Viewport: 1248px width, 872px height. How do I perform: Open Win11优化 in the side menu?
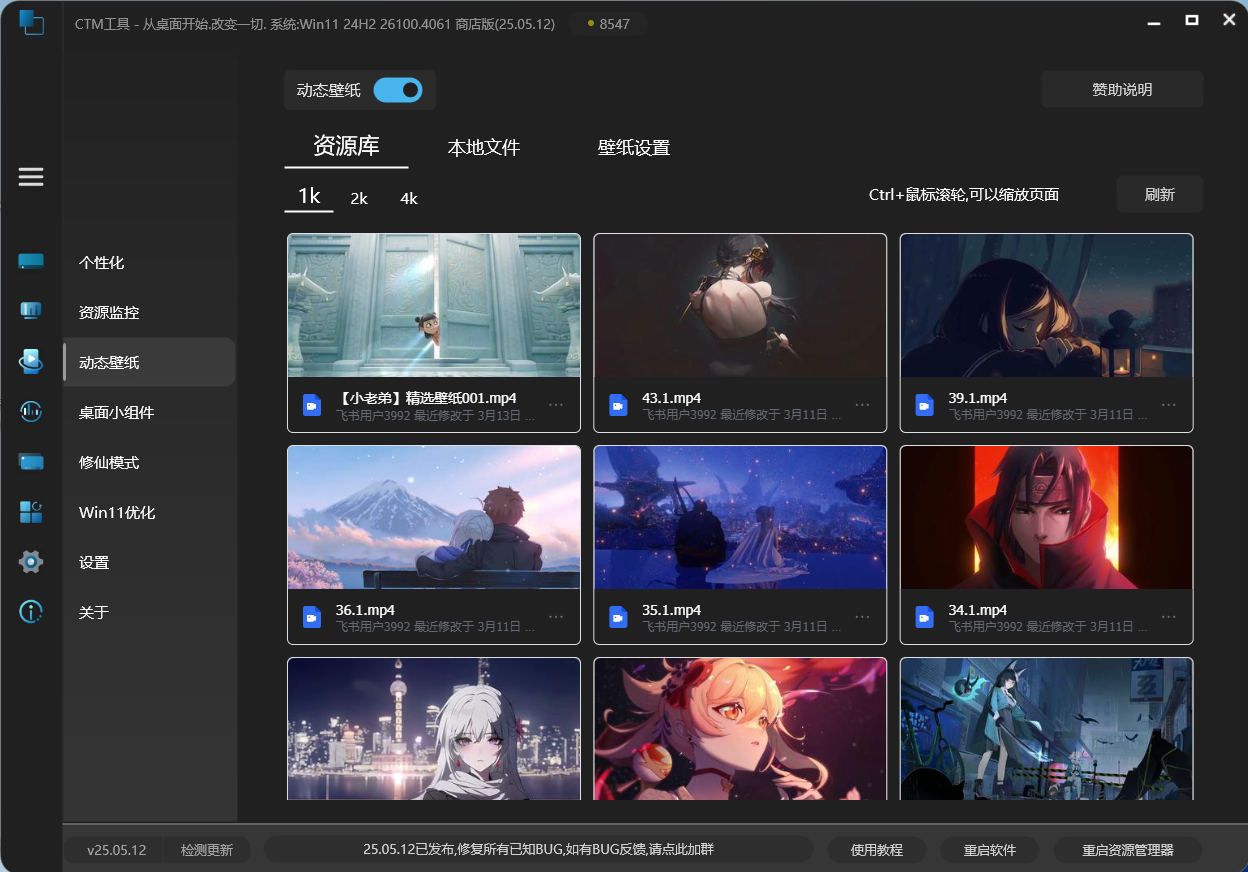(149, 512)
